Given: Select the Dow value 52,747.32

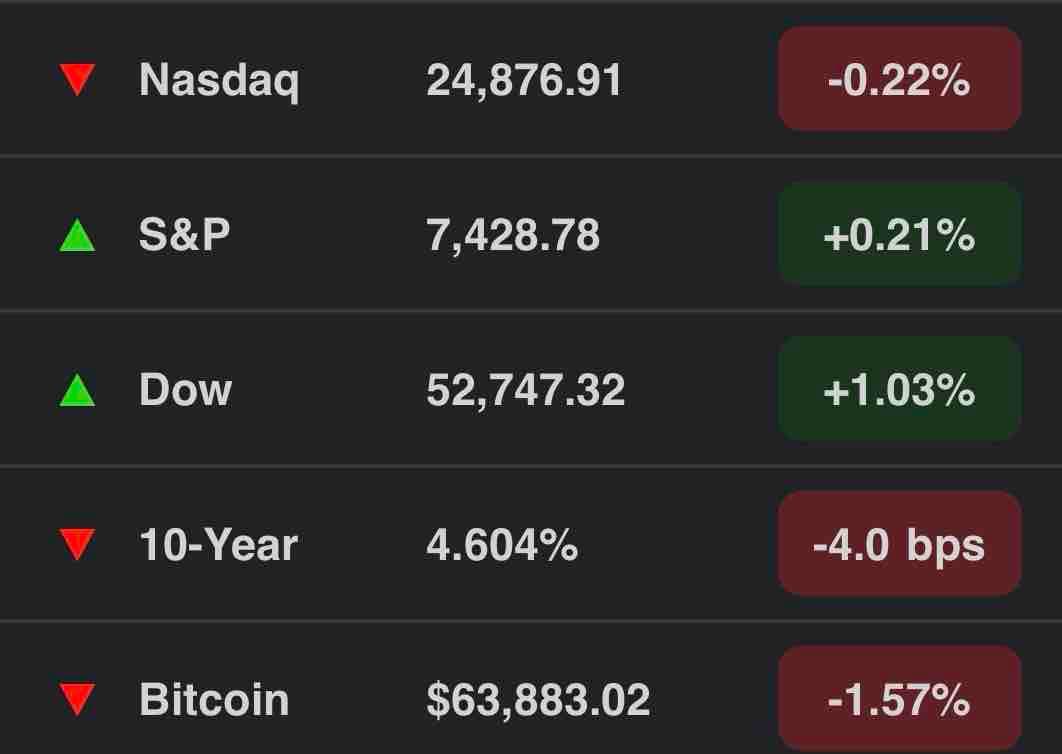Looking at the screenshot, I should 526,390.
